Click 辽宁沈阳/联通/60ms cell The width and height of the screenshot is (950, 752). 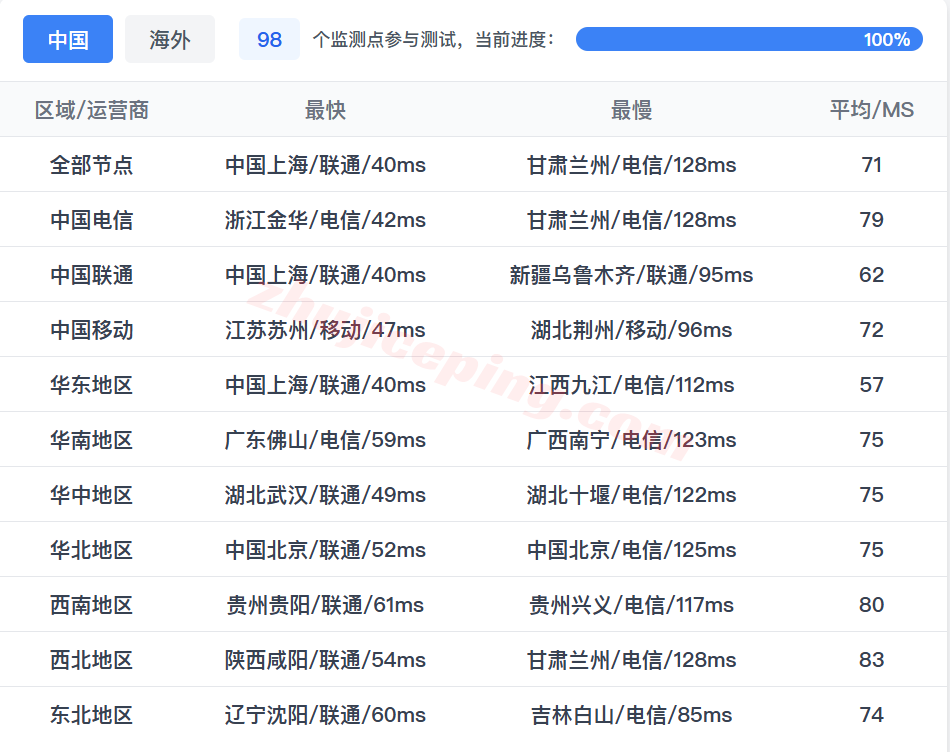(325, 715)
